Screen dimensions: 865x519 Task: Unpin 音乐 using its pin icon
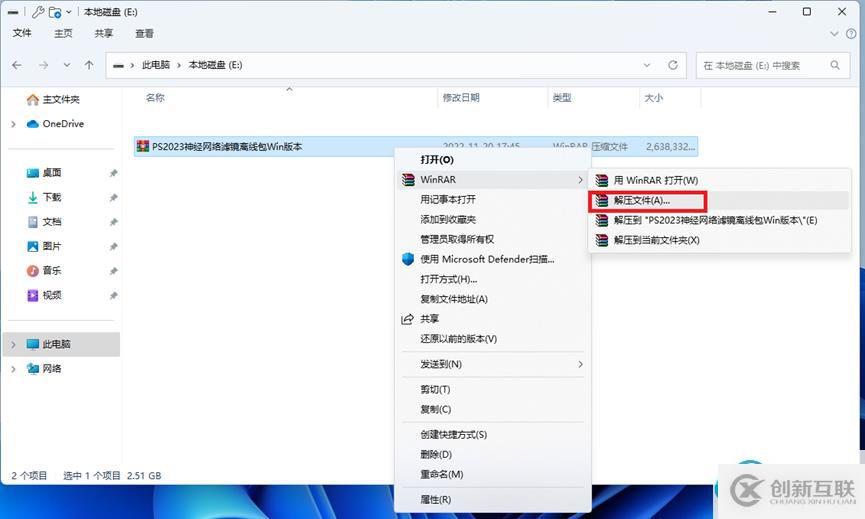point(113,271)
